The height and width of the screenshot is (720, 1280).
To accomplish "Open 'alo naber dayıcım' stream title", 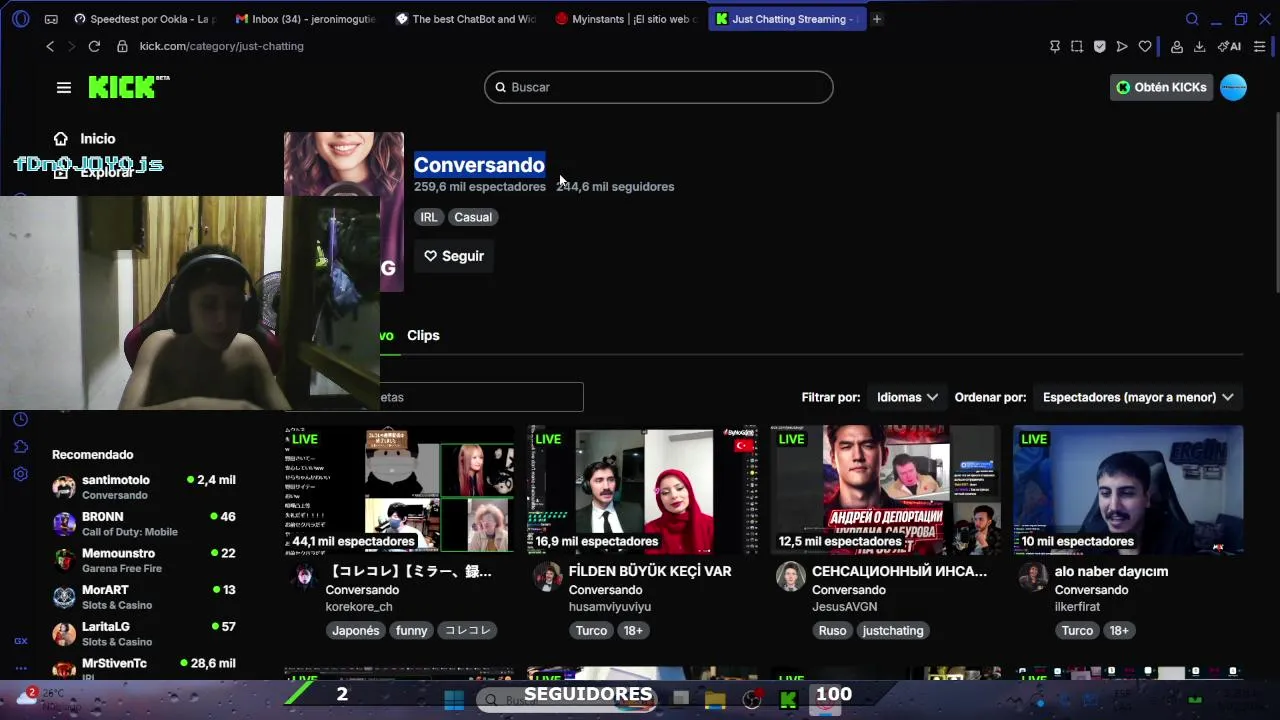I will (1111, 572).
